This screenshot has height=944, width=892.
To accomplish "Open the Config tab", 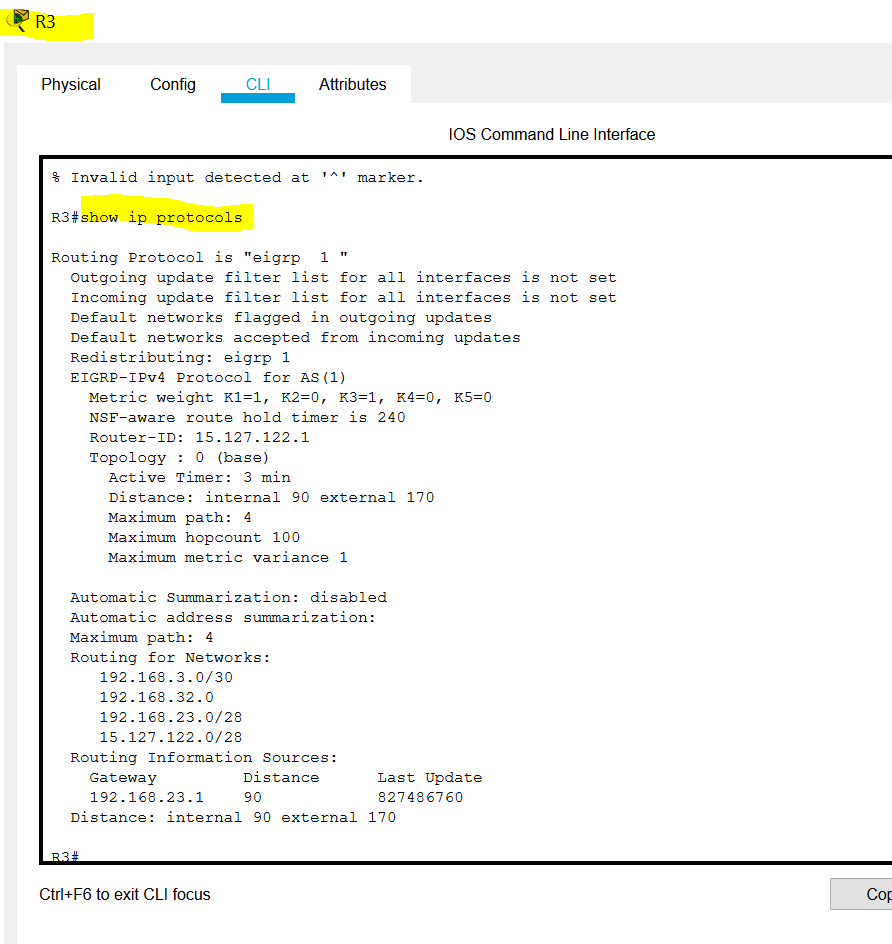I will 172,84.
